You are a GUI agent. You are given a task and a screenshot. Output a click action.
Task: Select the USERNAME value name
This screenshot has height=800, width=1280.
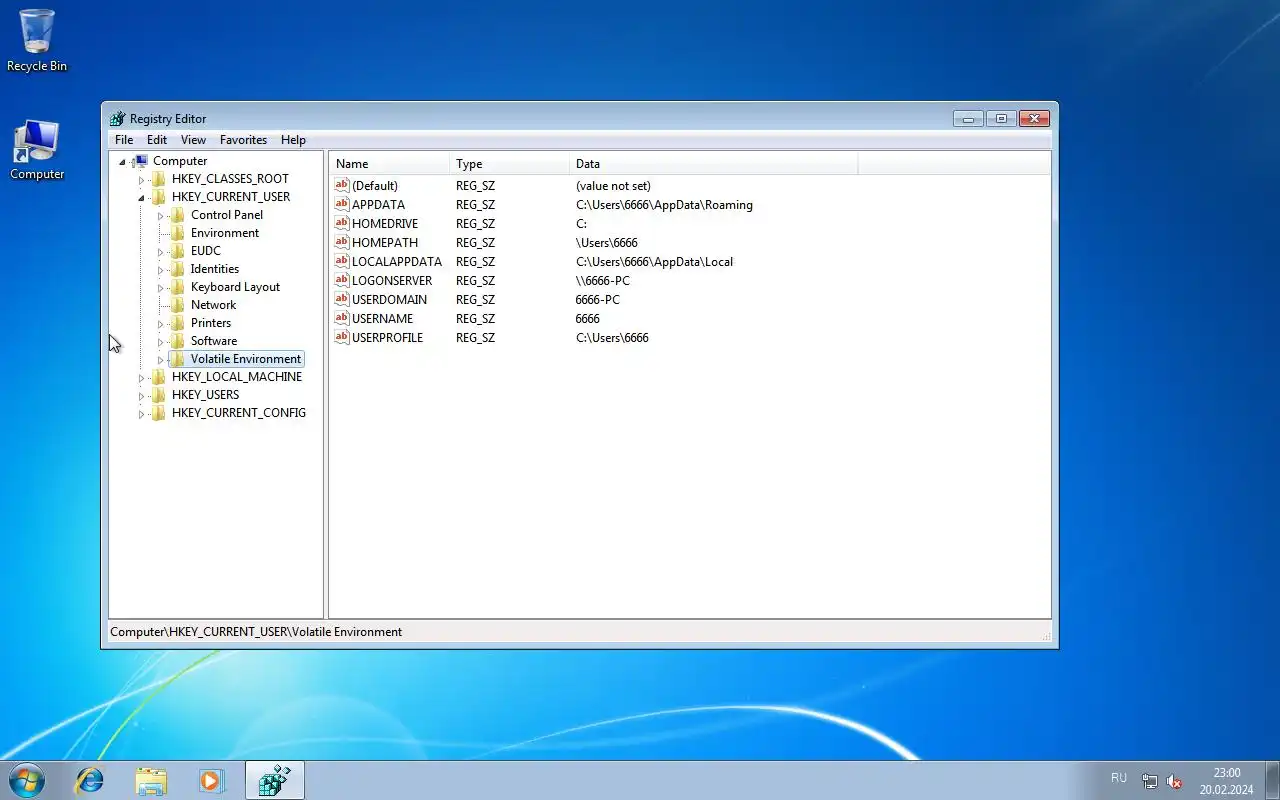click(x=382, y=319)
